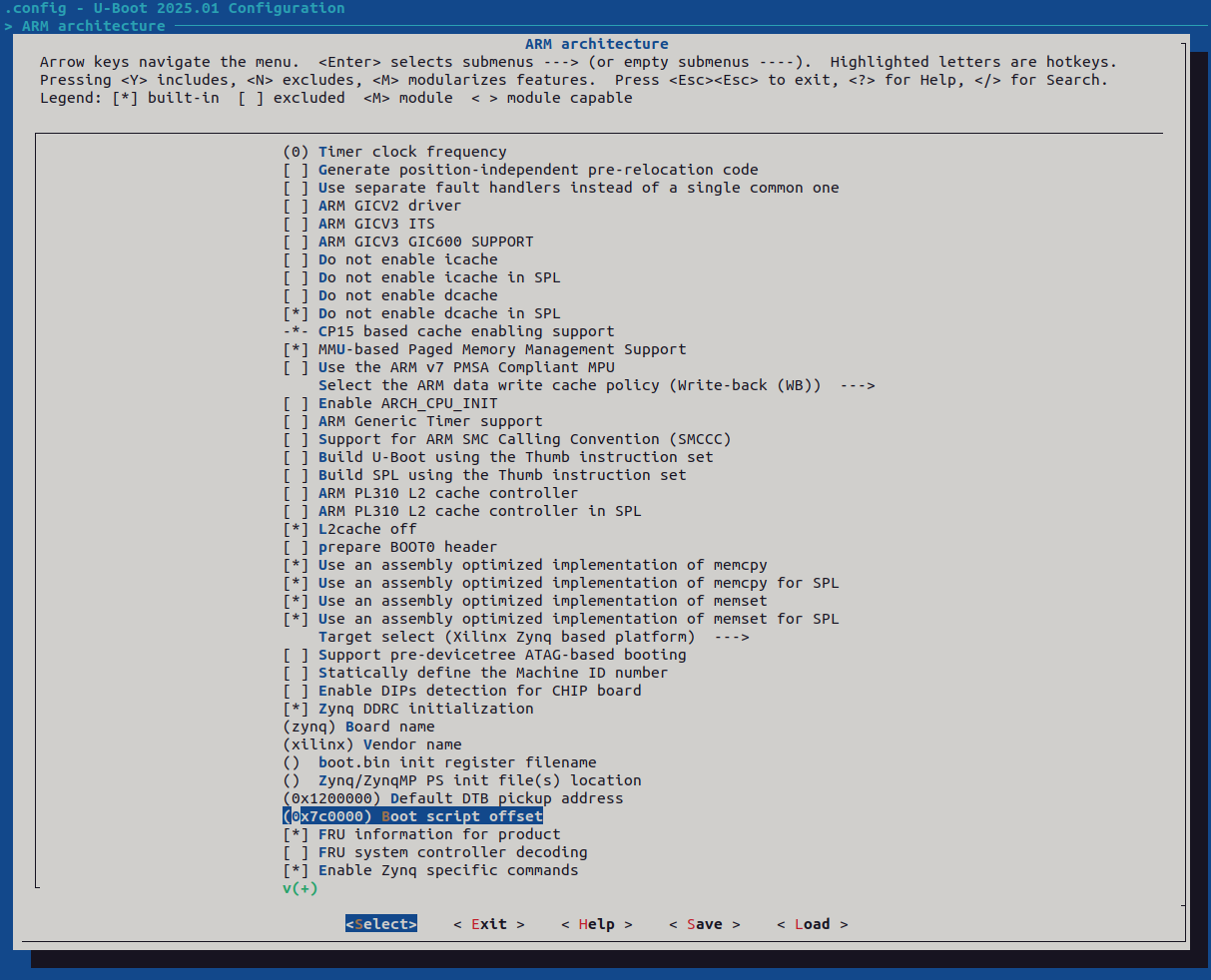Screen dimensions: 1211x980
Task: Toggle Do not enable dcache in SPL
Action: pyautogui.click(x=421, y=313)
